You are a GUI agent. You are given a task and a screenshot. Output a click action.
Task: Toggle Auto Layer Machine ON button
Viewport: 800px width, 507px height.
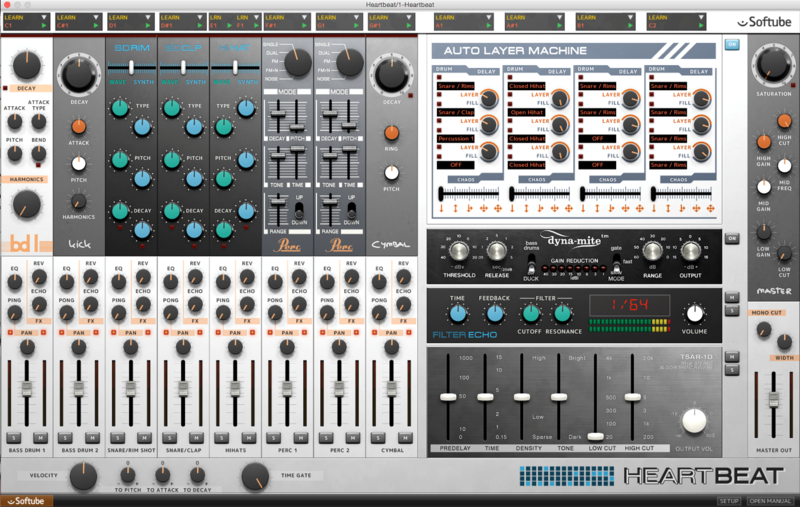[732, 44]
